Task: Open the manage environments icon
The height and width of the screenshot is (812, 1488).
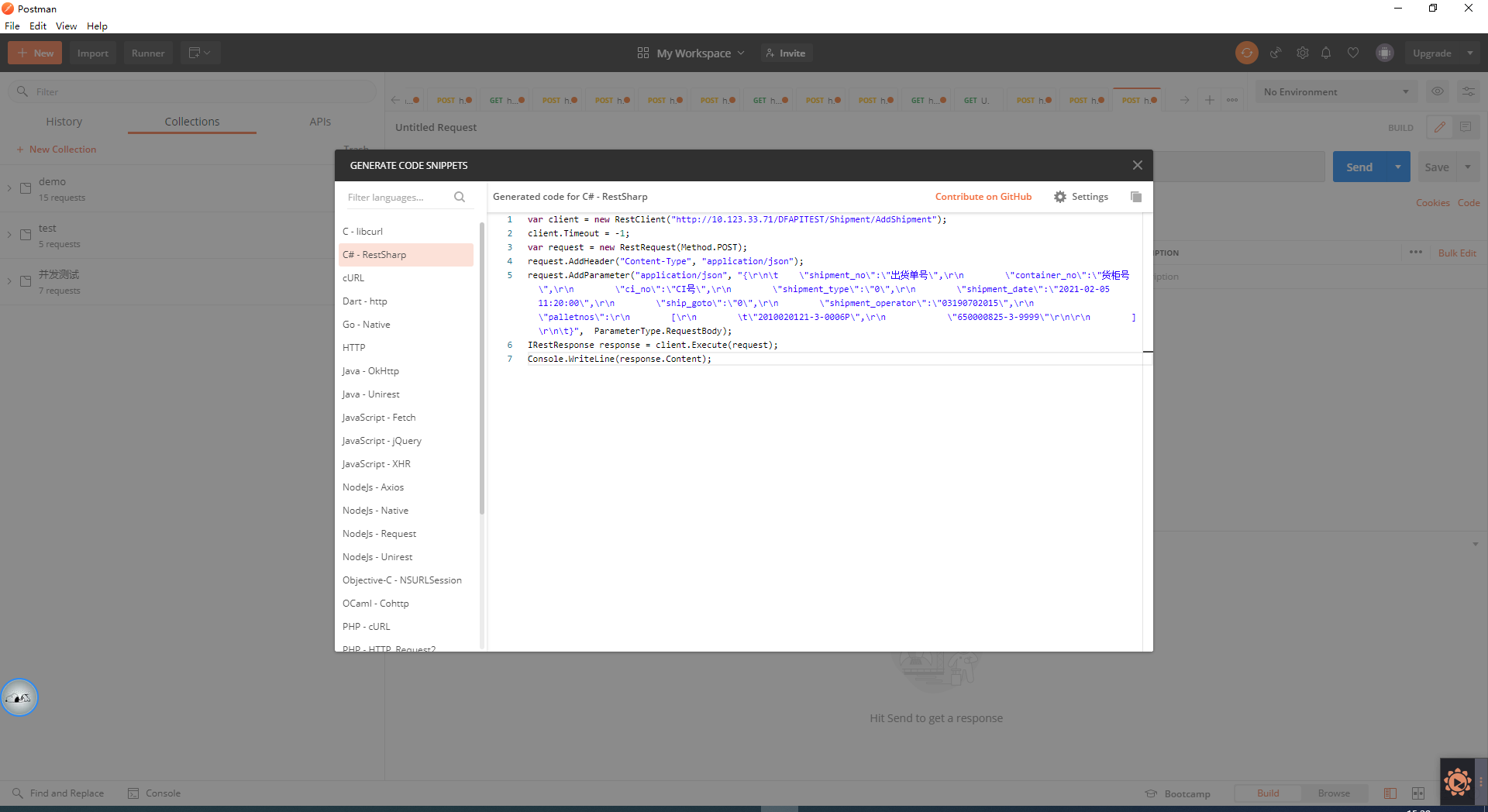Action: pyautogui.click(x=1468, y=91)
